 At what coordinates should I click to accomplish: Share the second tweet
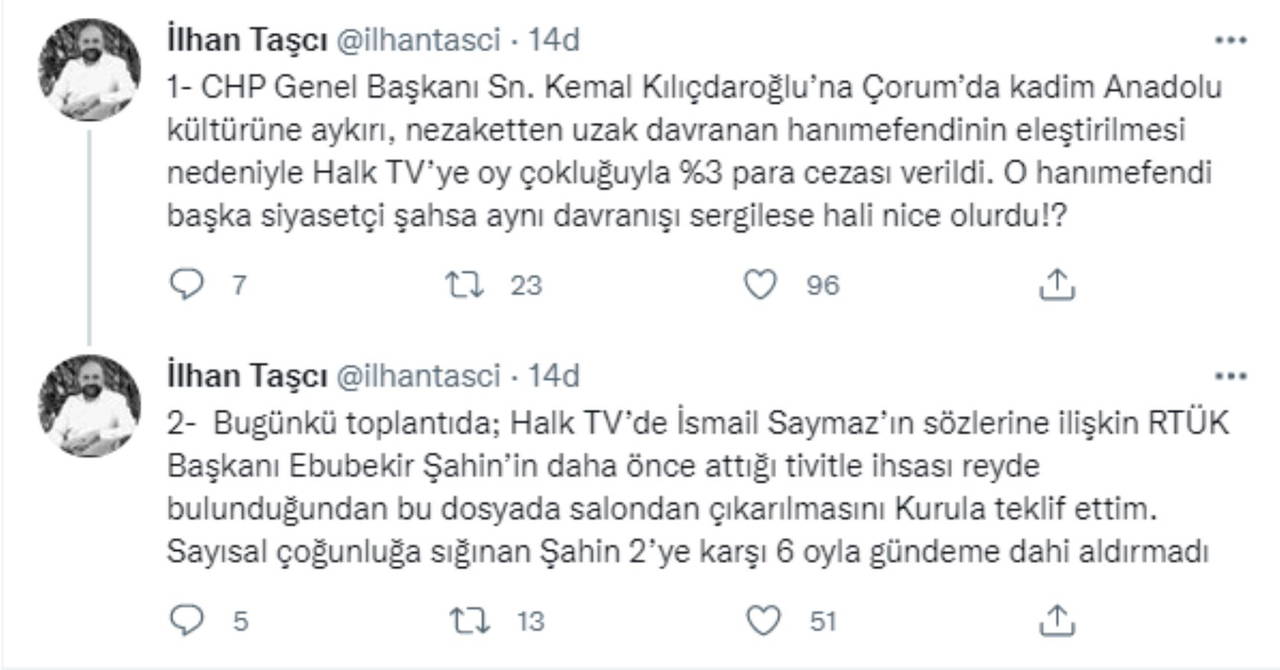[x=1056, y=621]
